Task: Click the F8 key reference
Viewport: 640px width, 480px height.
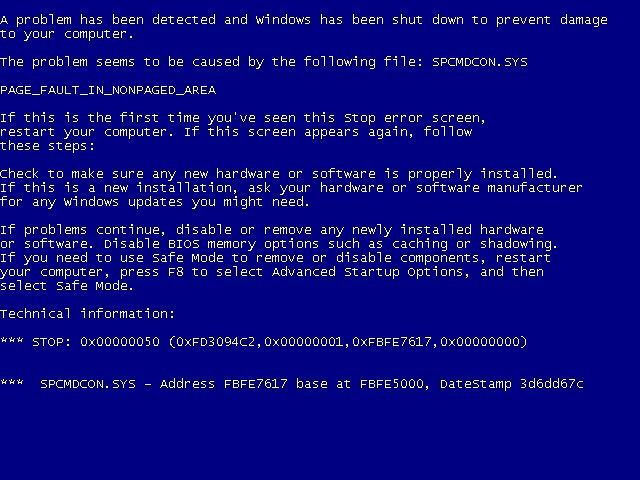Action: 176,272
